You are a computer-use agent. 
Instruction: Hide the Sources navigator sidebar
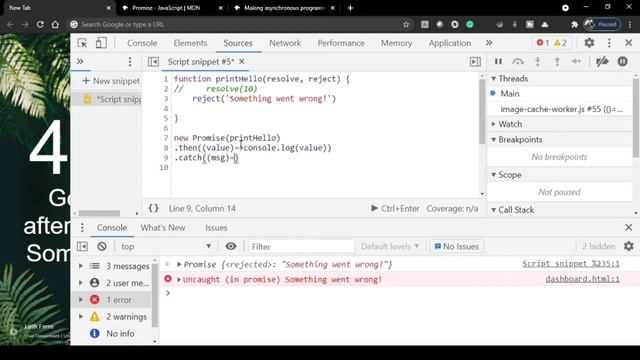click(x=153, y=62)
